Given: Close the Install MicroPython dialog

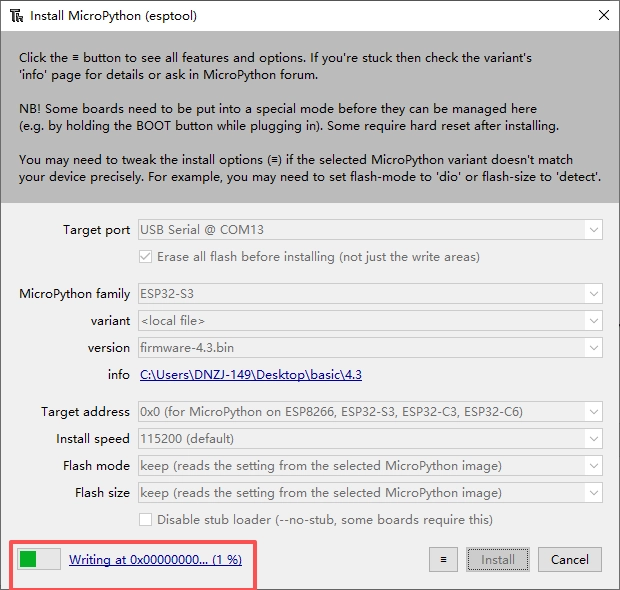Looking at the screenshot, I should 603,15.
